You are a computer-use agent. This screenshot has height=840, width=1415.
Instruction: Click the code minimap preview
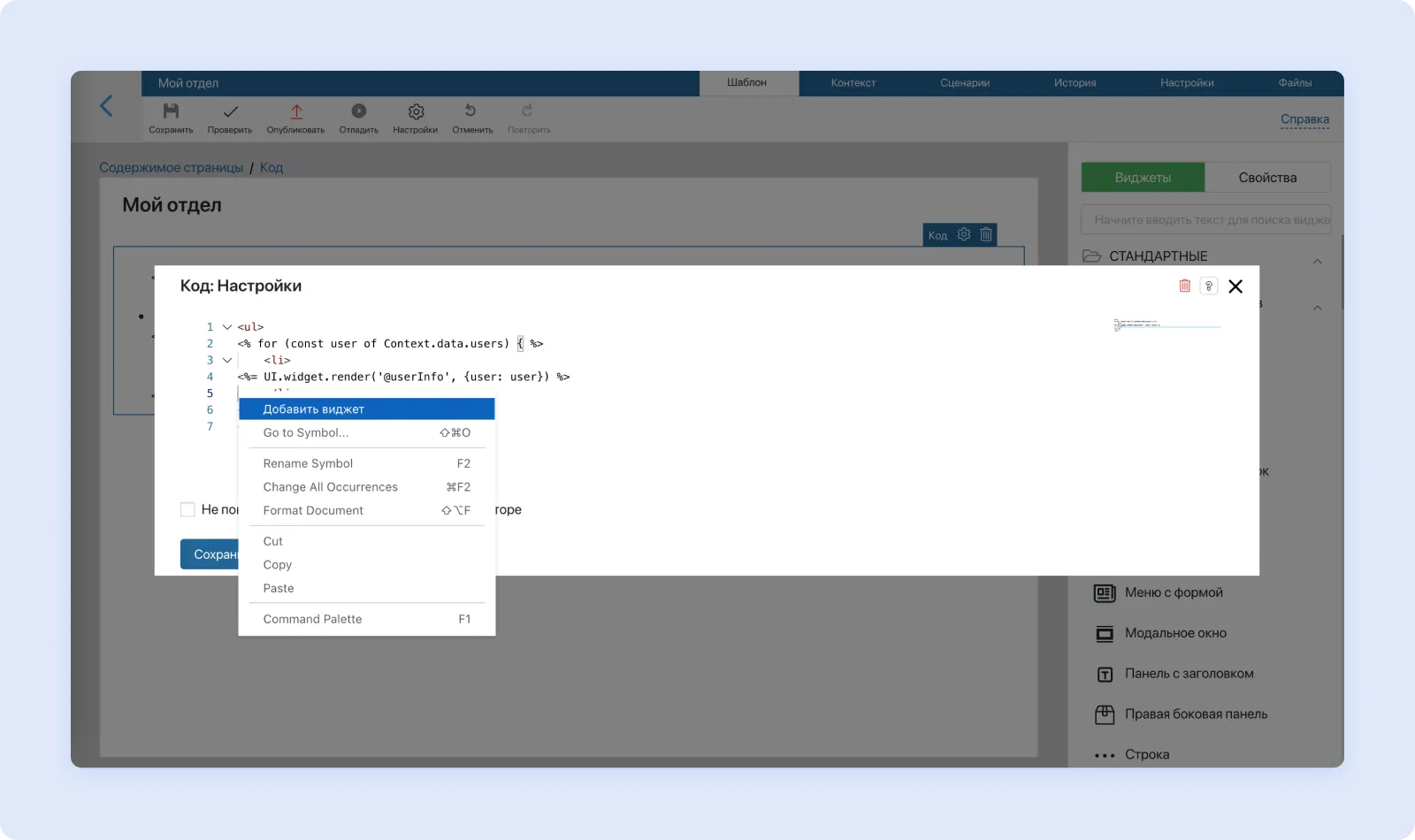coord(1166,325)
